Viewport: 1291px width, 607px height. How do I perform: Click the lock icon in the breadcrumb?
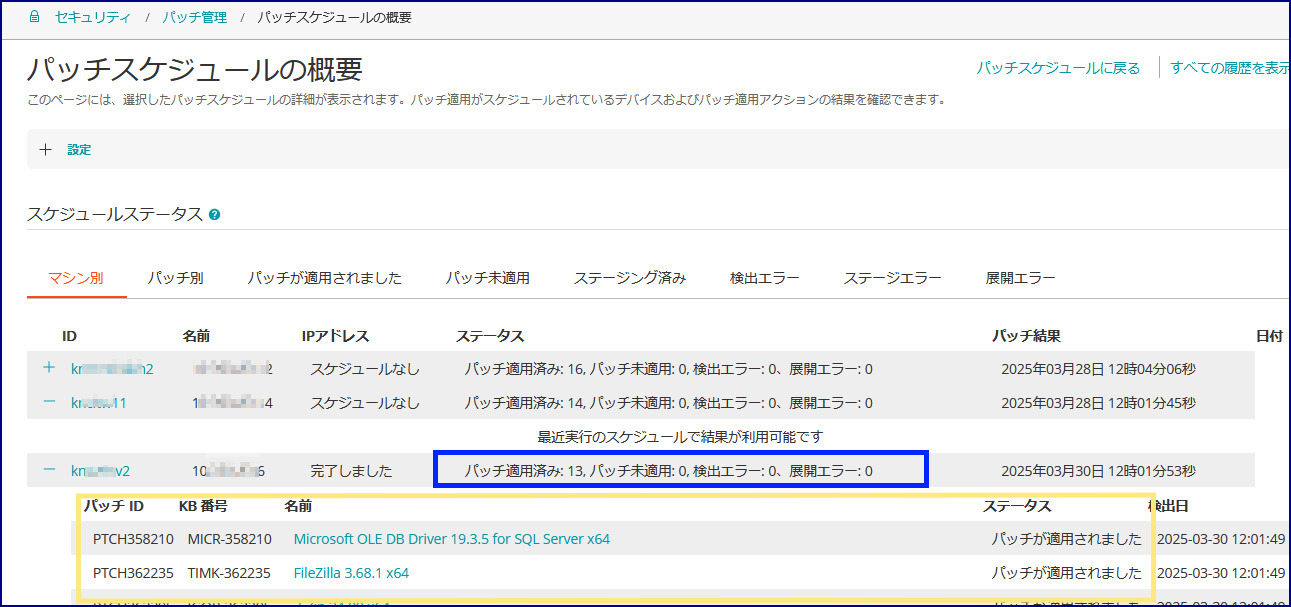click(35, 17)
